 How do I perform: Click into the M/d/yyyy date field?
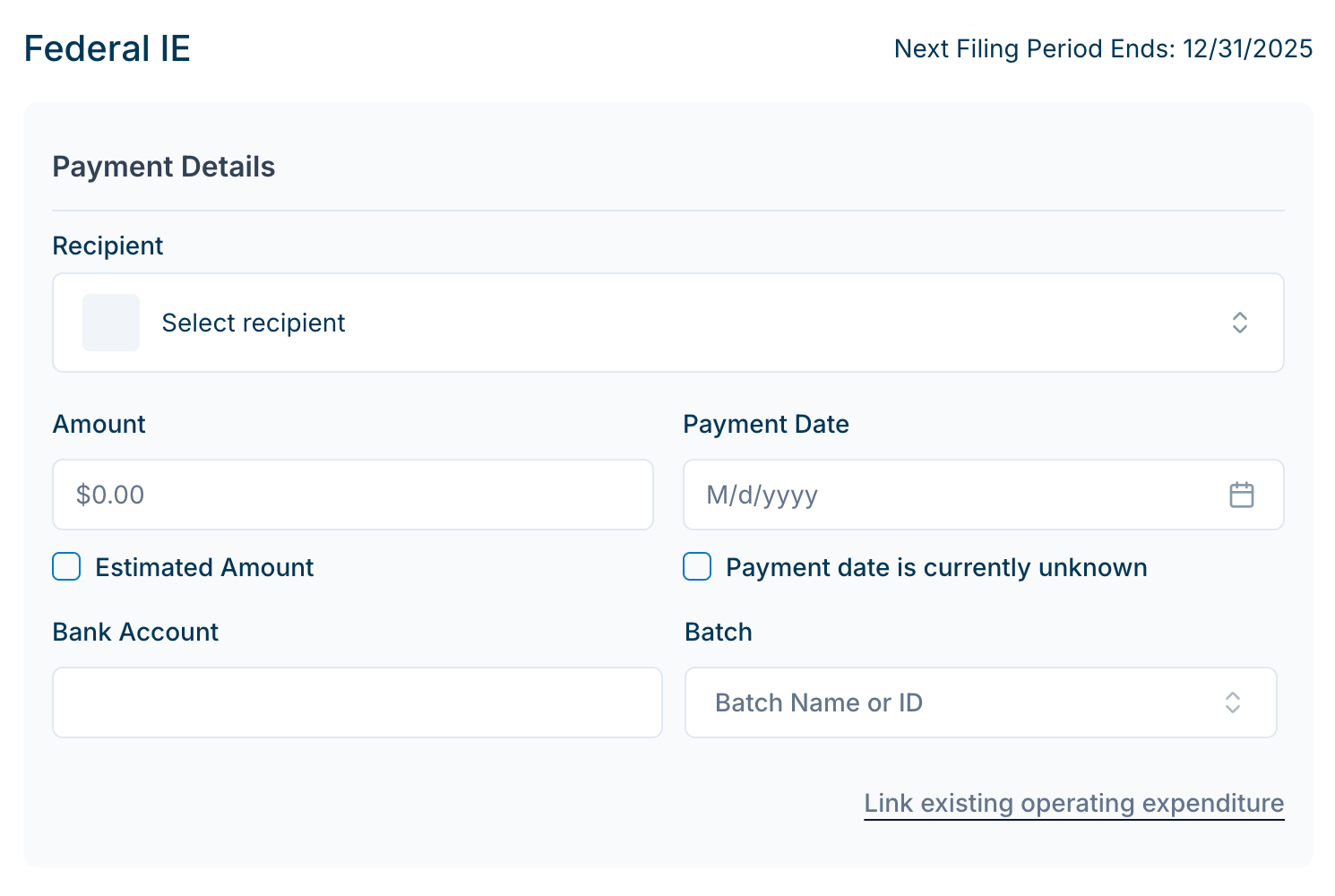click(950, 495)
